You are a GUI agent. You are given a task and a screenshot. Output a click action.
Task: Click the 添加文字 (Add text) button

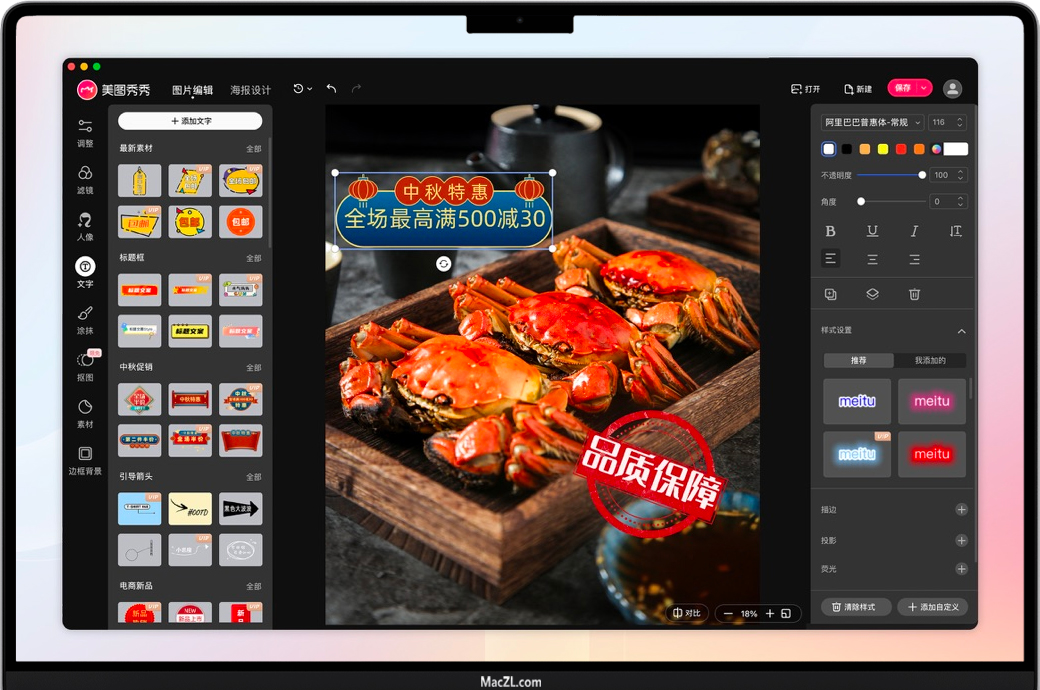(x=190, y=121)
